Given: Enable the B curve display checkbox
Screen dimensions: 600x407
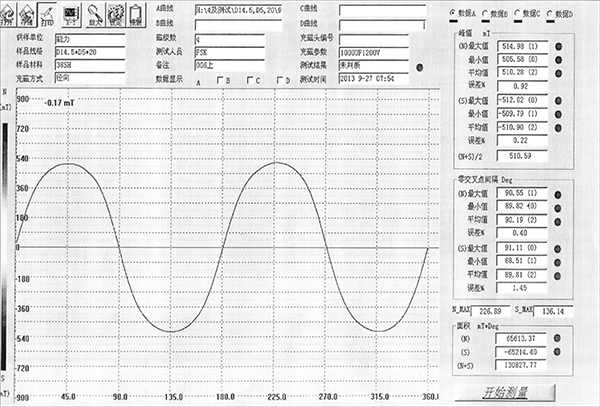Looking at the screenshot, I should (221, 81).
